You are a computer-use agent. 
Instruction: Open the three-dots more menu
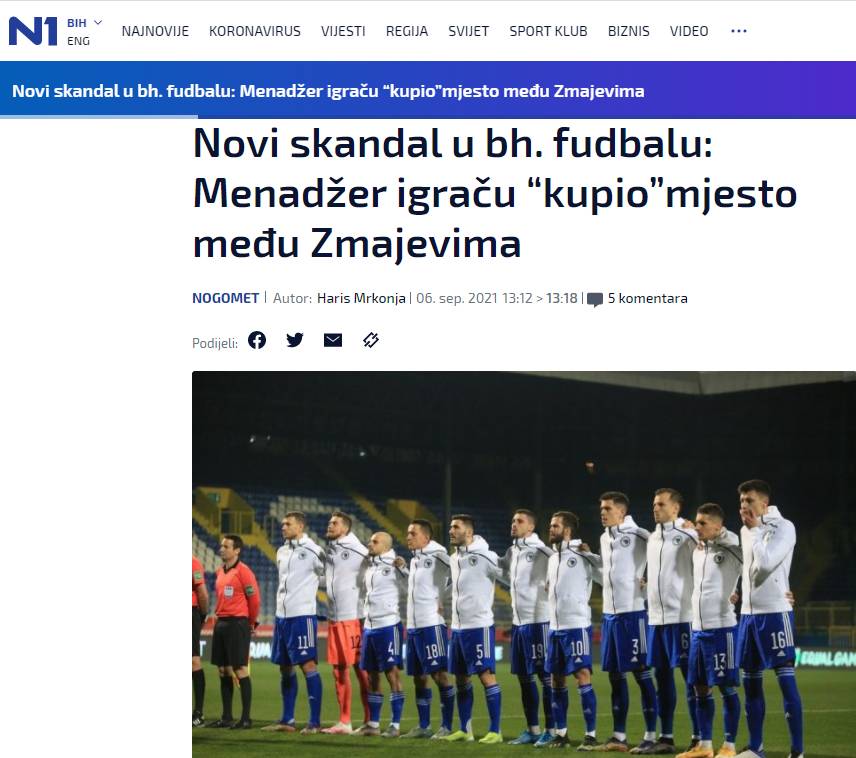pos(739,31)
